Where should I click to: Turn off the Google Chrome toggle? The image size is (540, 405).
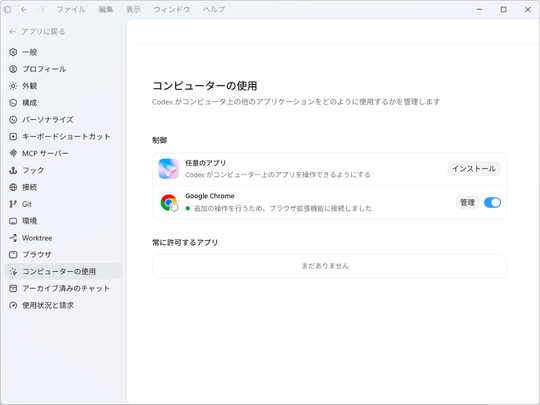point(492,202)
